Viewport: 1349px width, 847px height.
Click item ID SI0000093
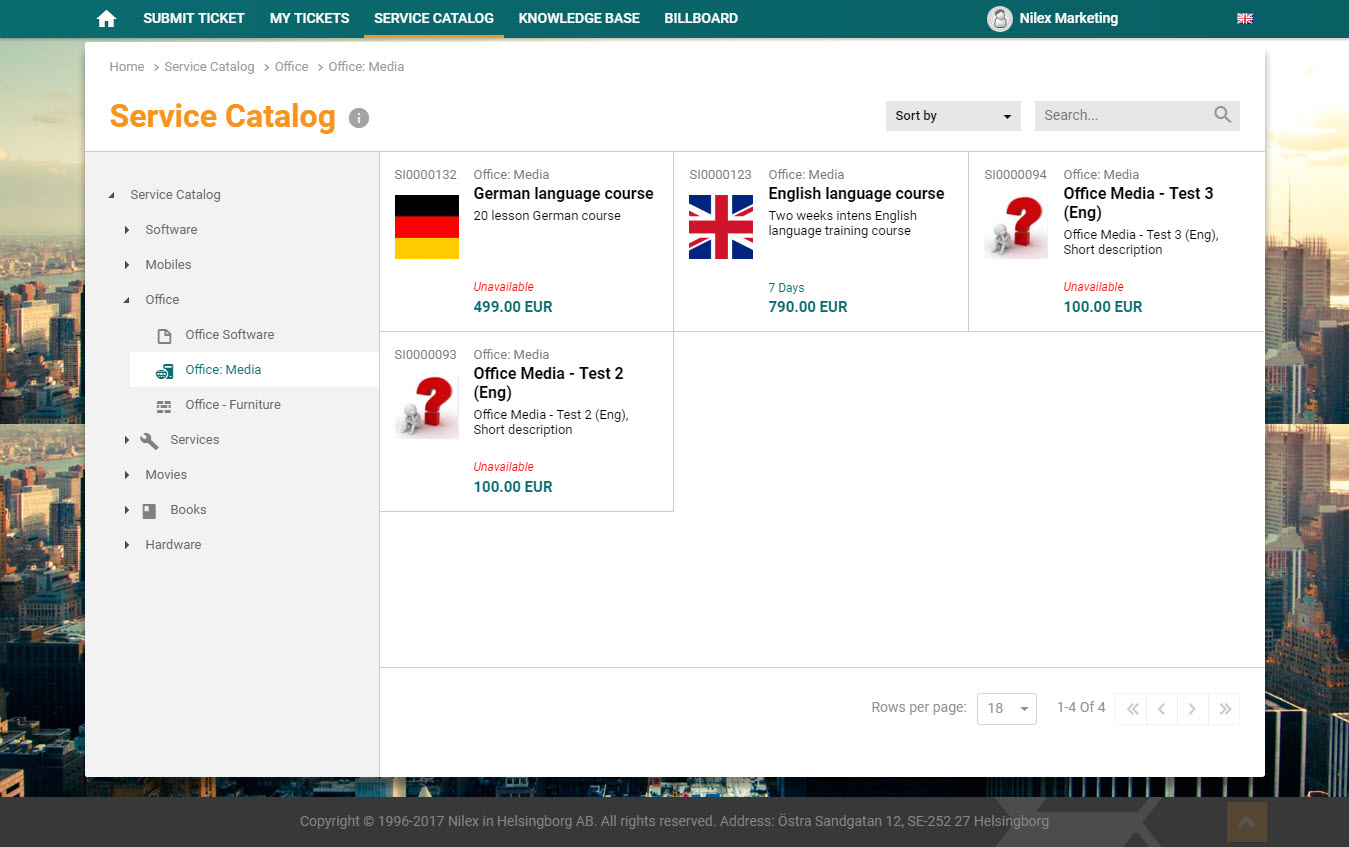click(x=425, y=355)
